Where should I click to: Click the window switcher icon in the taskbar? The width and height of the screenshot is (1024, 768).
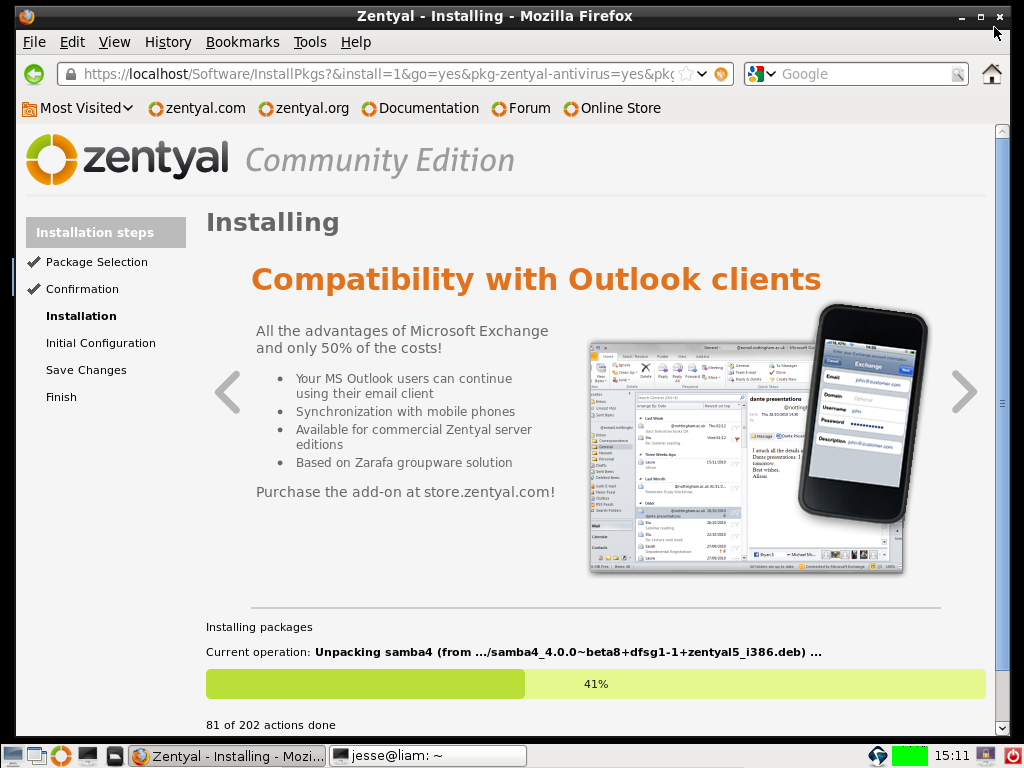pyautogui.click(x=37, y=756)
